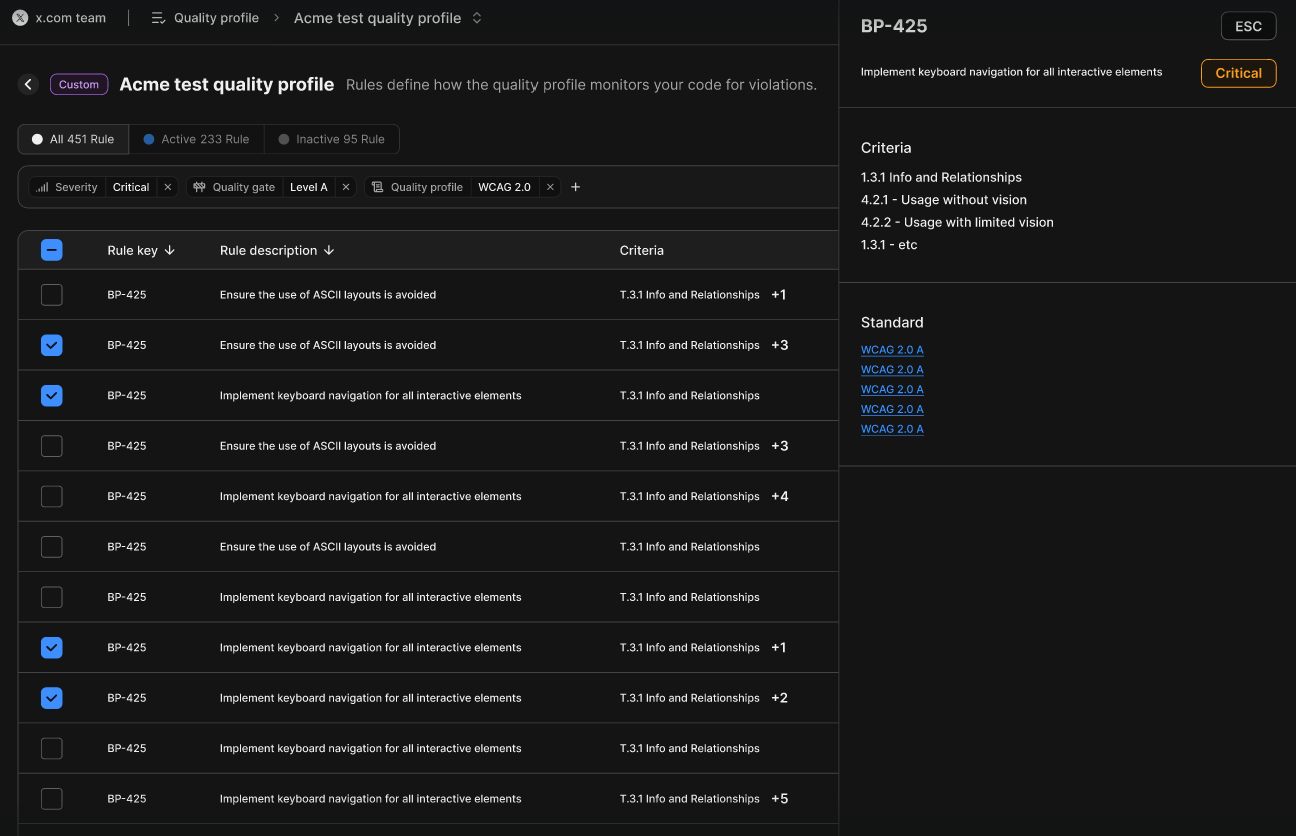Check the unselected ASCII layouts row with +3

(52, 446)
